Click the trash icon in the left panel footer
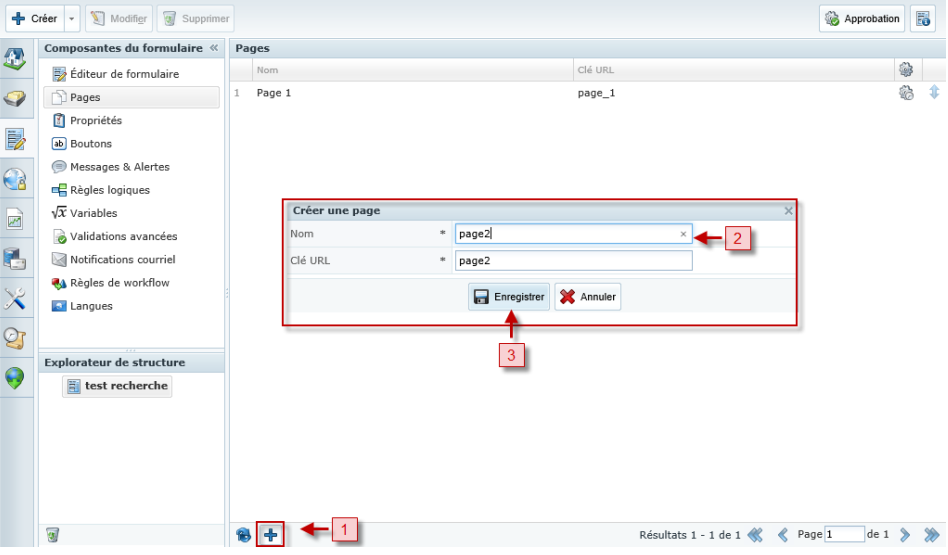The height and width of the screenshot is (555, 948). tap(53, 535)
